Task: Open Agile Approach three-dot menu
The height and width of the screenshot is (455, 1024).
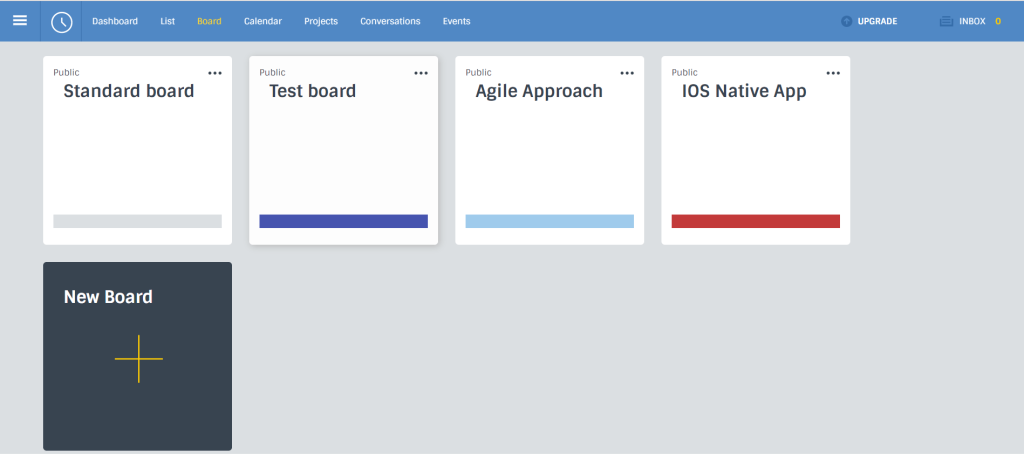Action: tap(627, 73)
